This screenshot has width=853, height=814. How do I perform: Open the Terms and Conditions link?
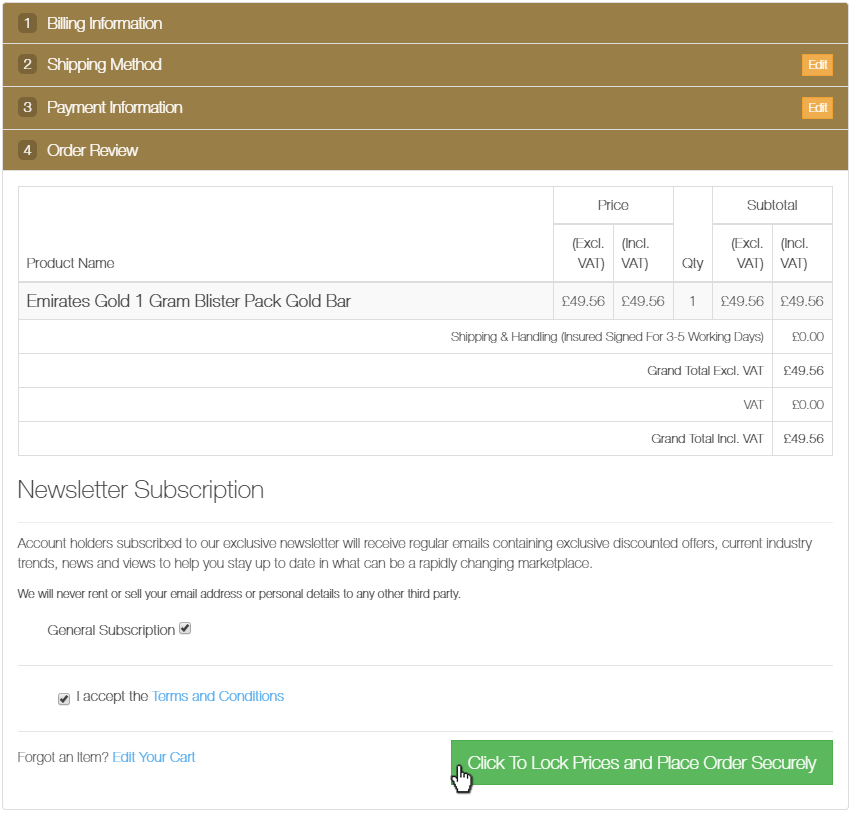coord(218,696)
